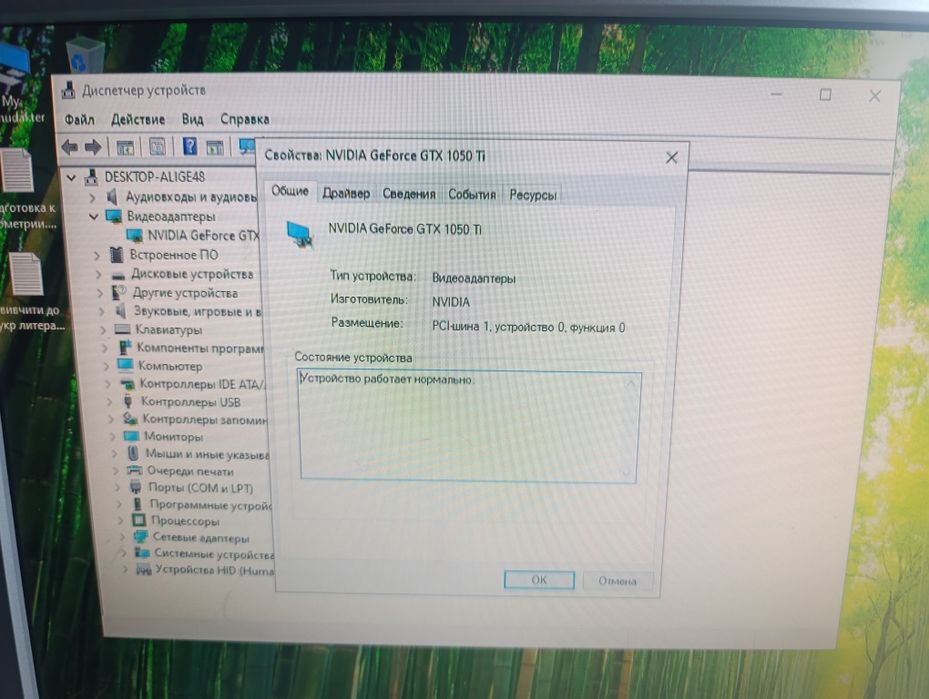This screenshot has width=929, height=699.
Task: Select the Устройства HID tree row
Action: point(214,570)
